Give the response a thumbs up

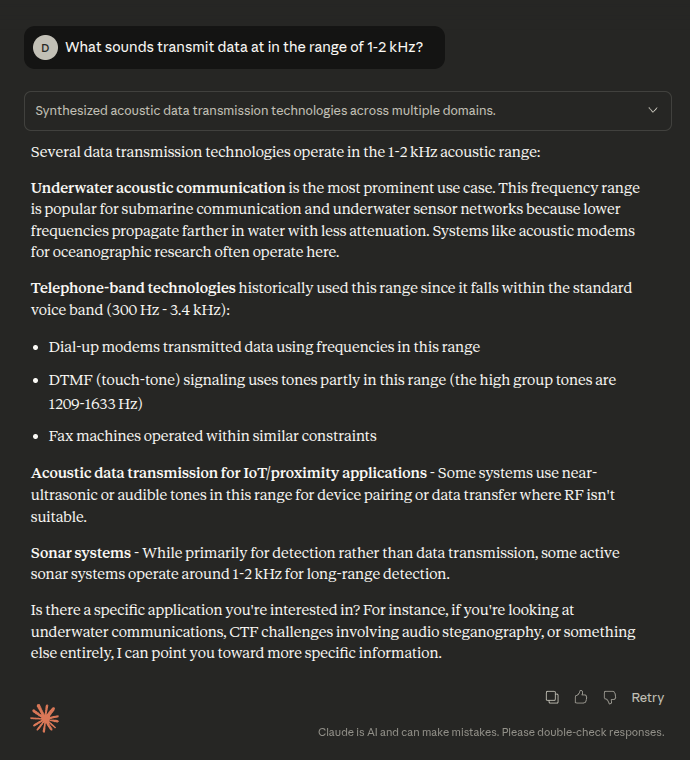pyautogui.click(x=581, y=697)
